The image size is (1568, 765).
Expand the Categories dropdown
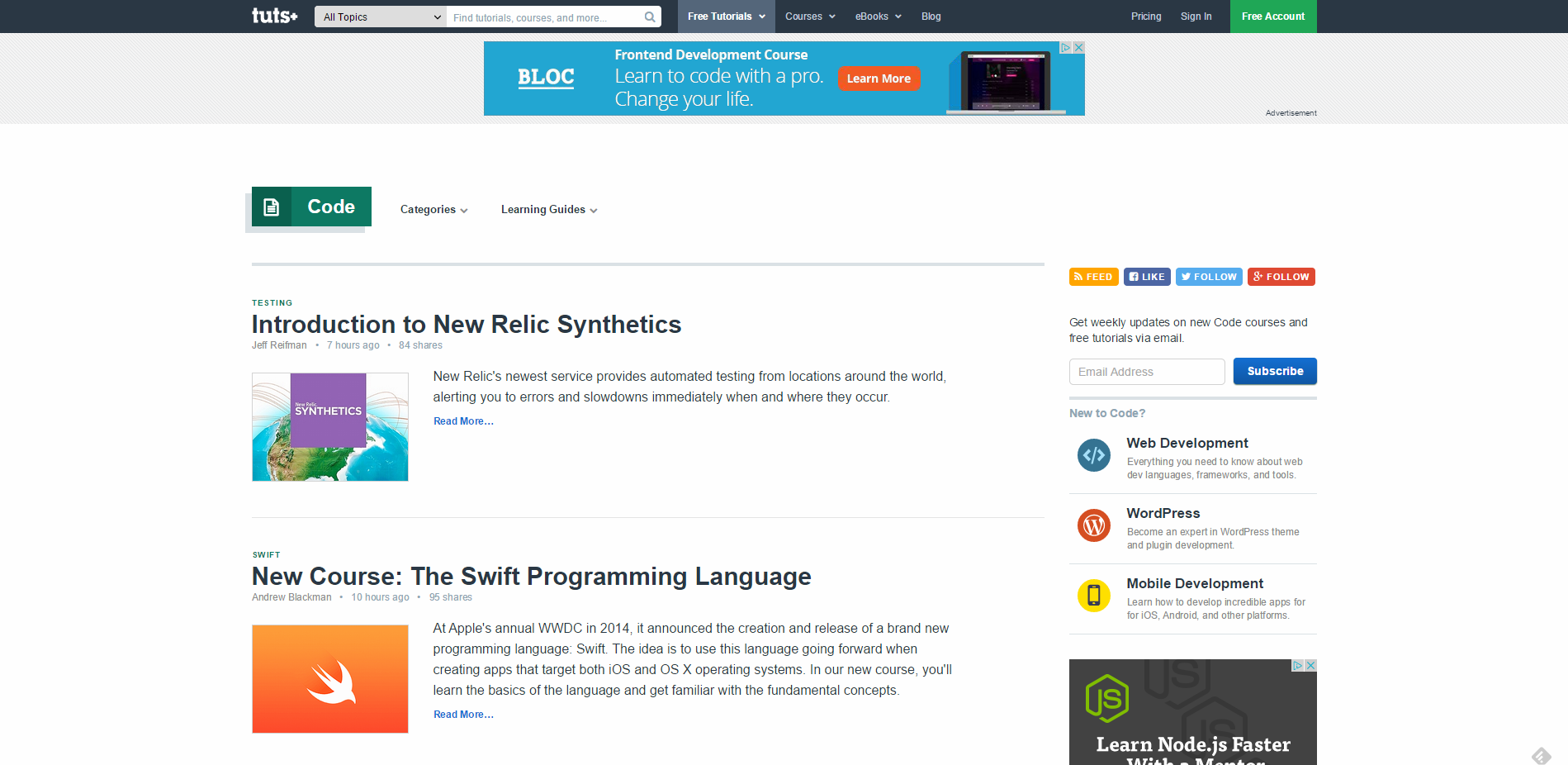tap(434, 210)
